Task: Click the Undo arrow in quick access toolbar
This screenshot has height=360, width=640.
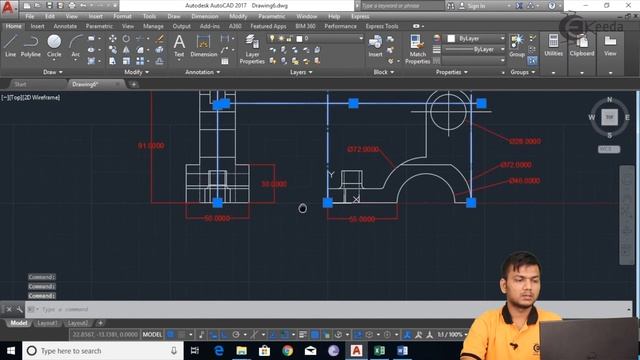Action: click(x=83, y=6)
